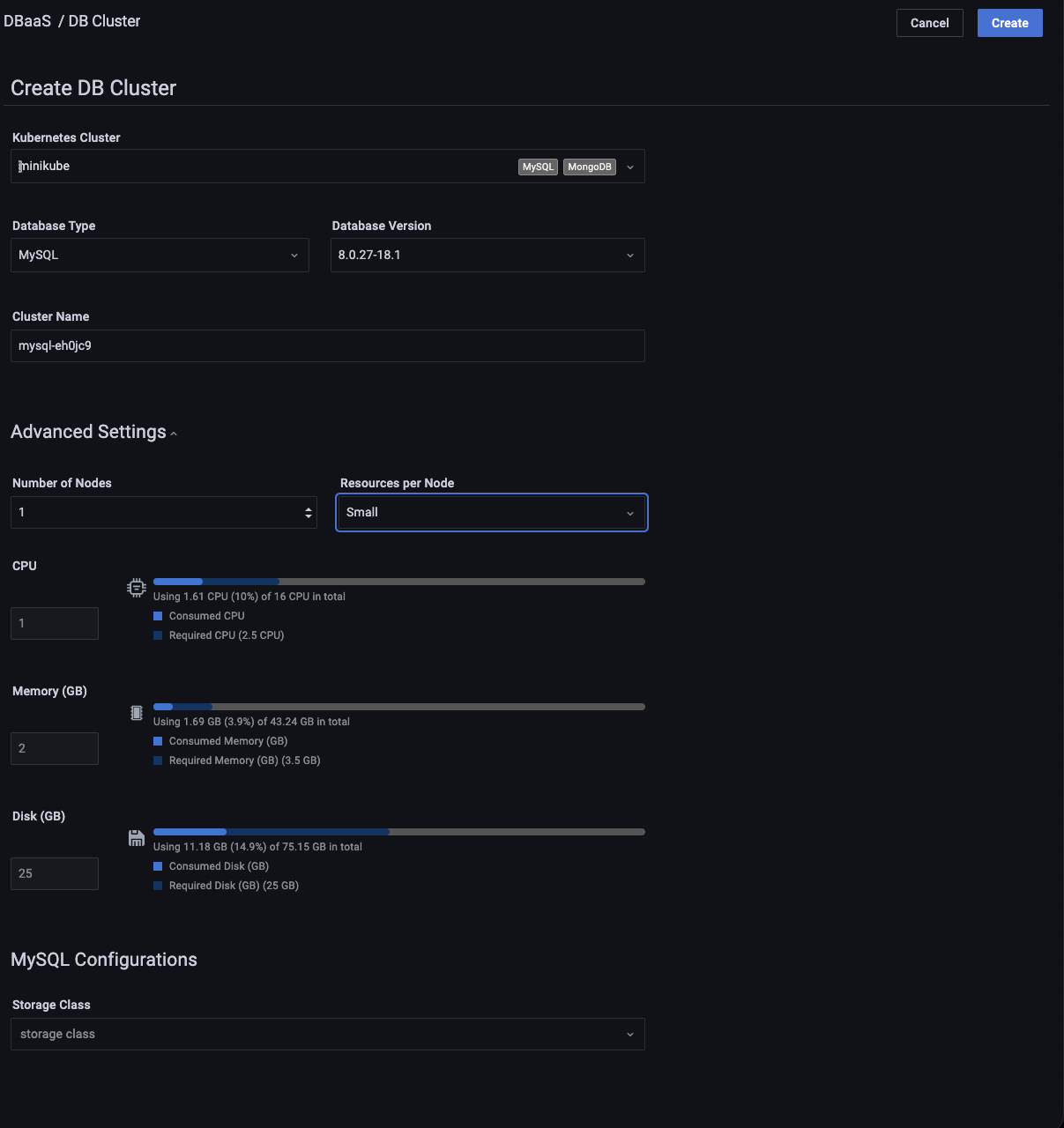Click the Storage Class label

pyautogui.click(x=51, y=1005)
